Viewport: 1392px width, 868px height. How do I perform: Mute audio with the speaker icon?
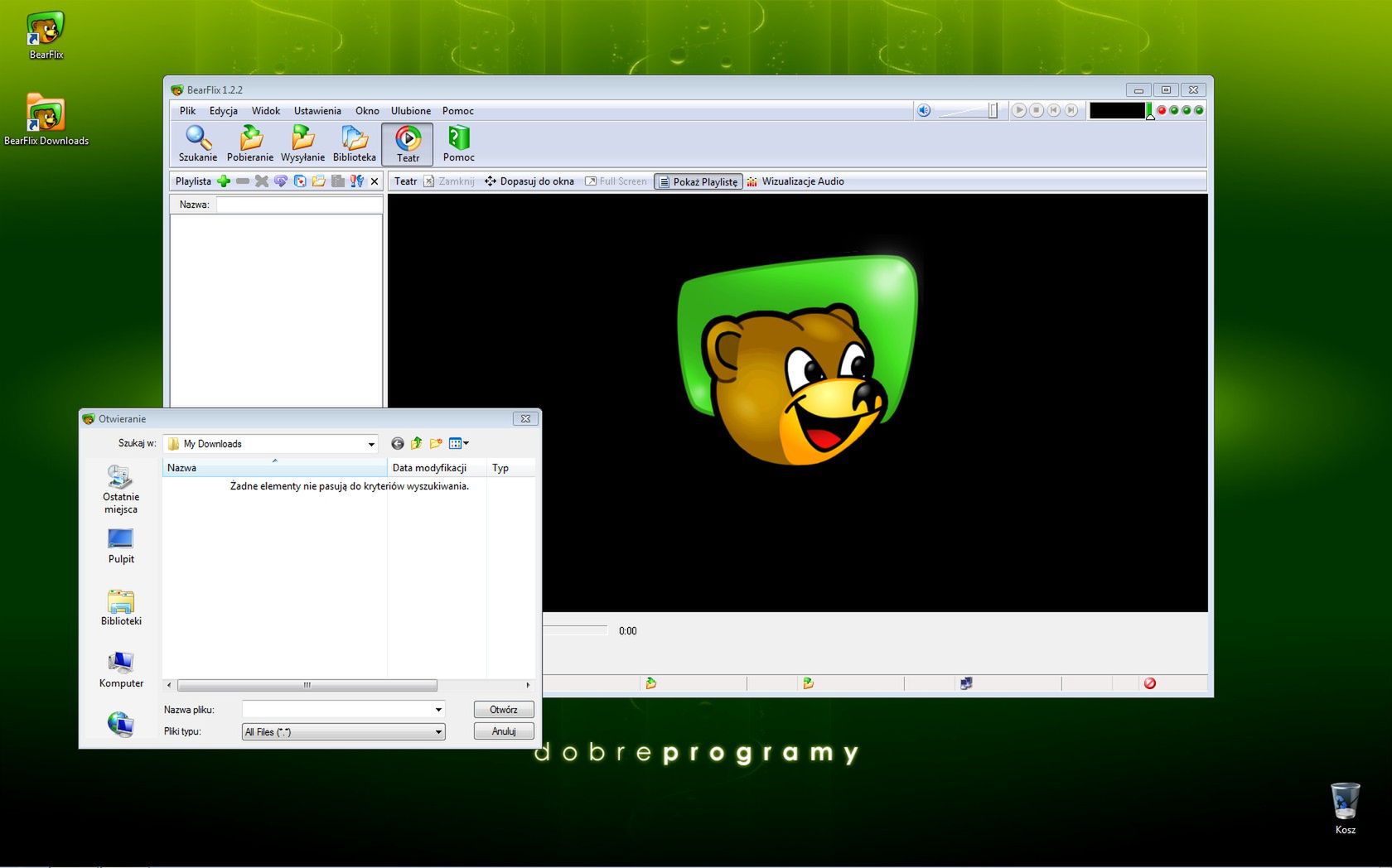point(924,110)
